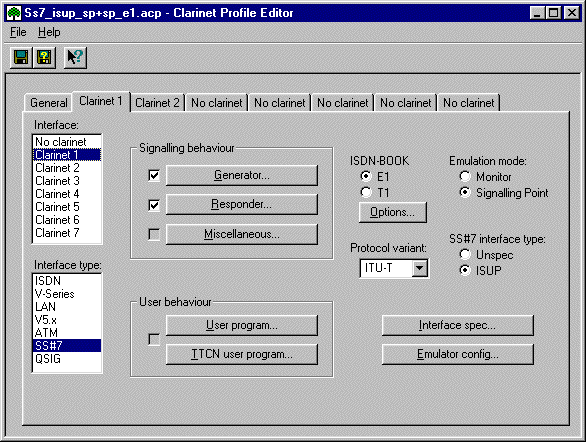The image size is (586, 442).
Task: Open the Generator settings button
Action: click(242, 175)
